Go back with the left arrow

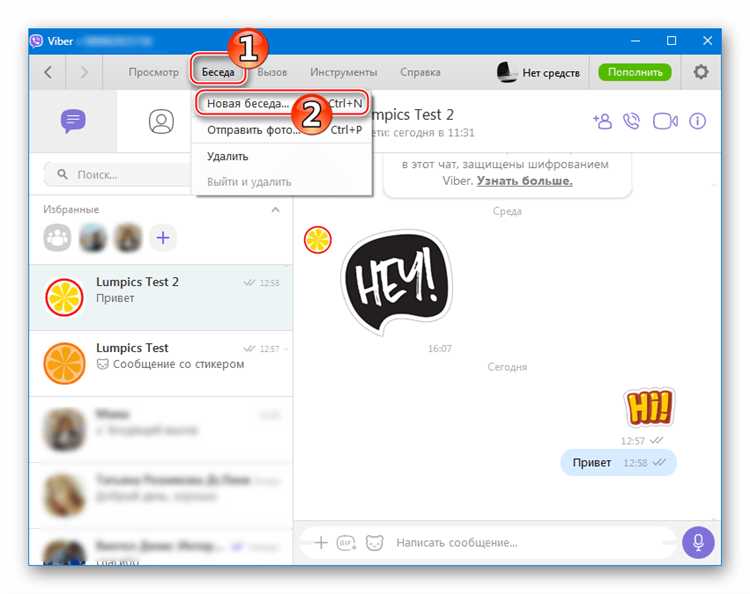48,72
